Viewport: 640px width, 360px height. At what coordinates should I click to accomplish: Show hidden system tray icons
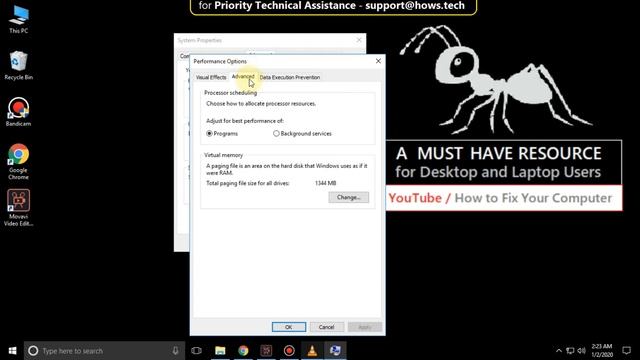coord(559,351)
